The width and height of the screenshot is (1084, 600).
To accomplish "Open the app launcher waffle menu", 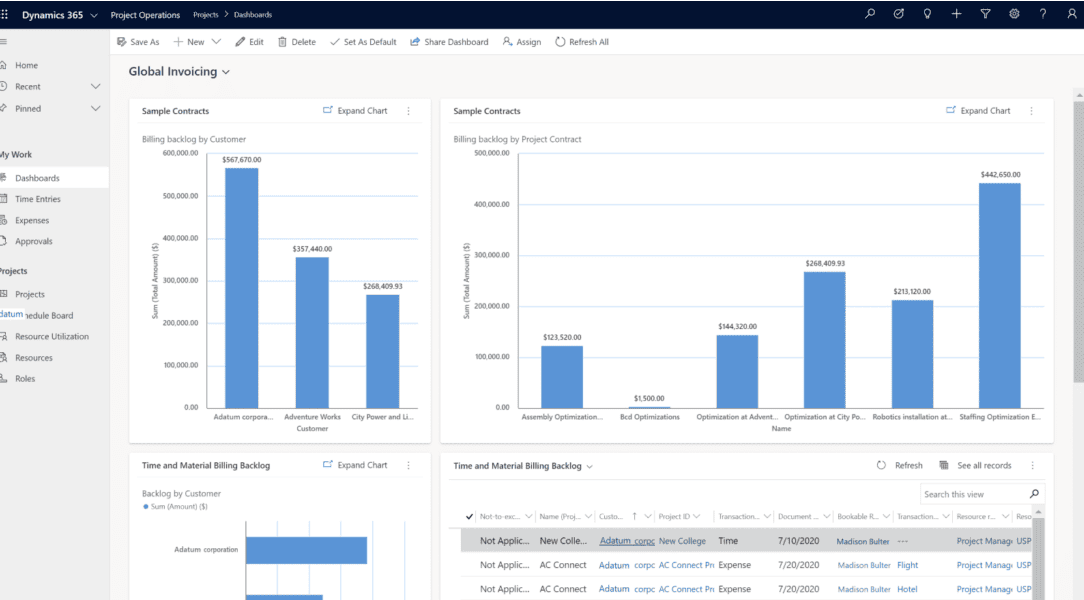I will coord(4,15).
